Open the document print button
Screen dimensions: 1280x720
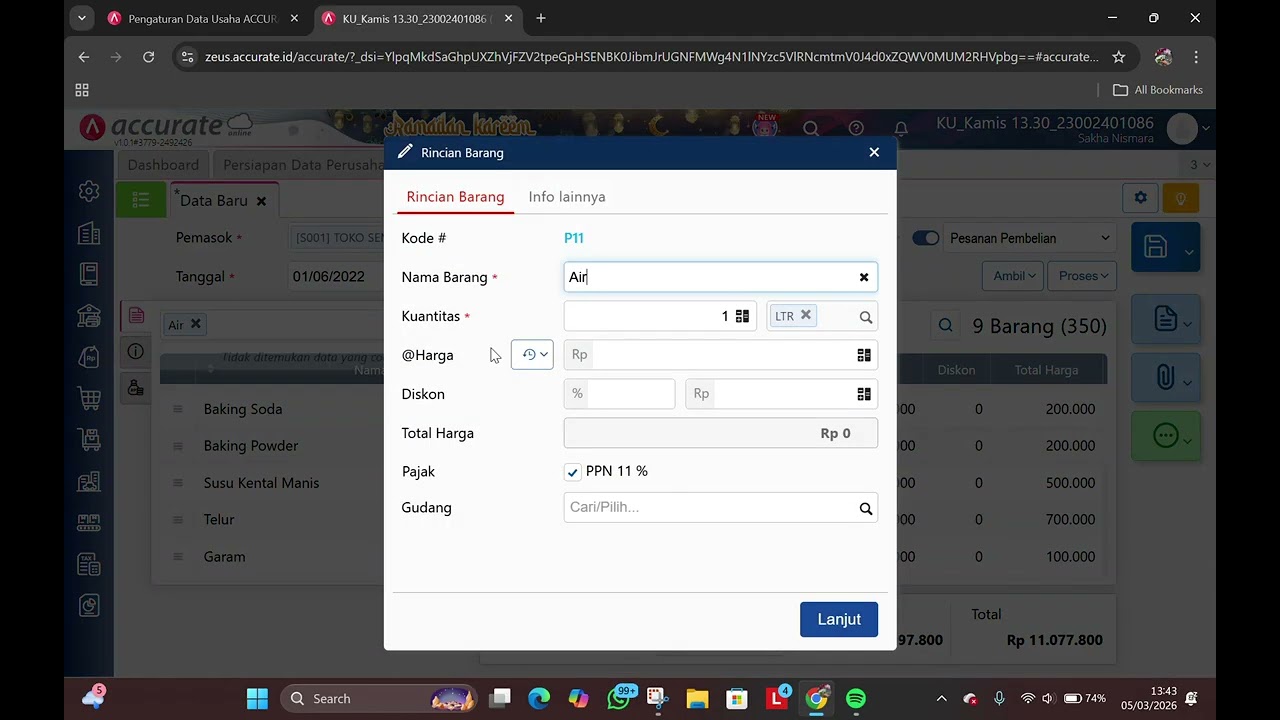[x=1165, y=320]
